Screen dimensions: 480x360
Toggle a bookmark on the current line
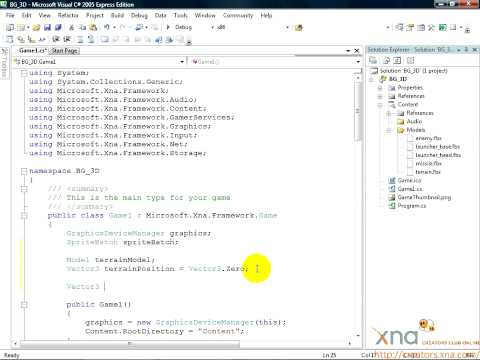104,40
